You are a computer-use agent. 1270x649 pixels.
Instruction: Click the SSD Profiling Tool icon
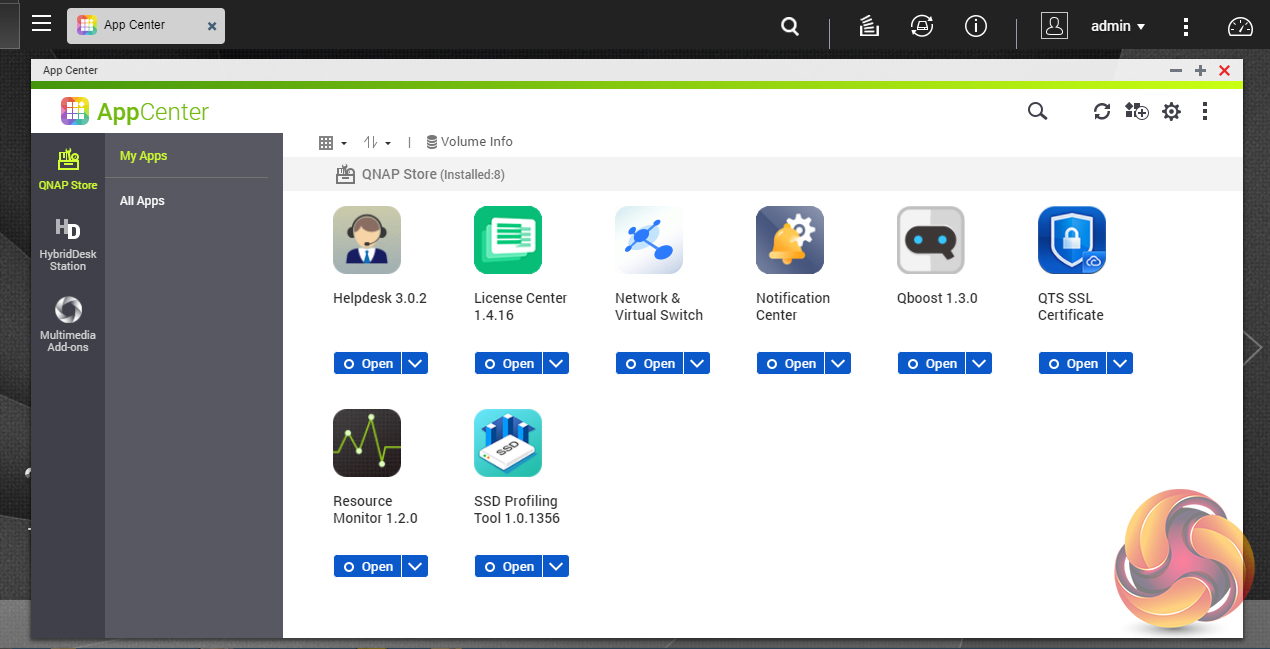[508, 443]
